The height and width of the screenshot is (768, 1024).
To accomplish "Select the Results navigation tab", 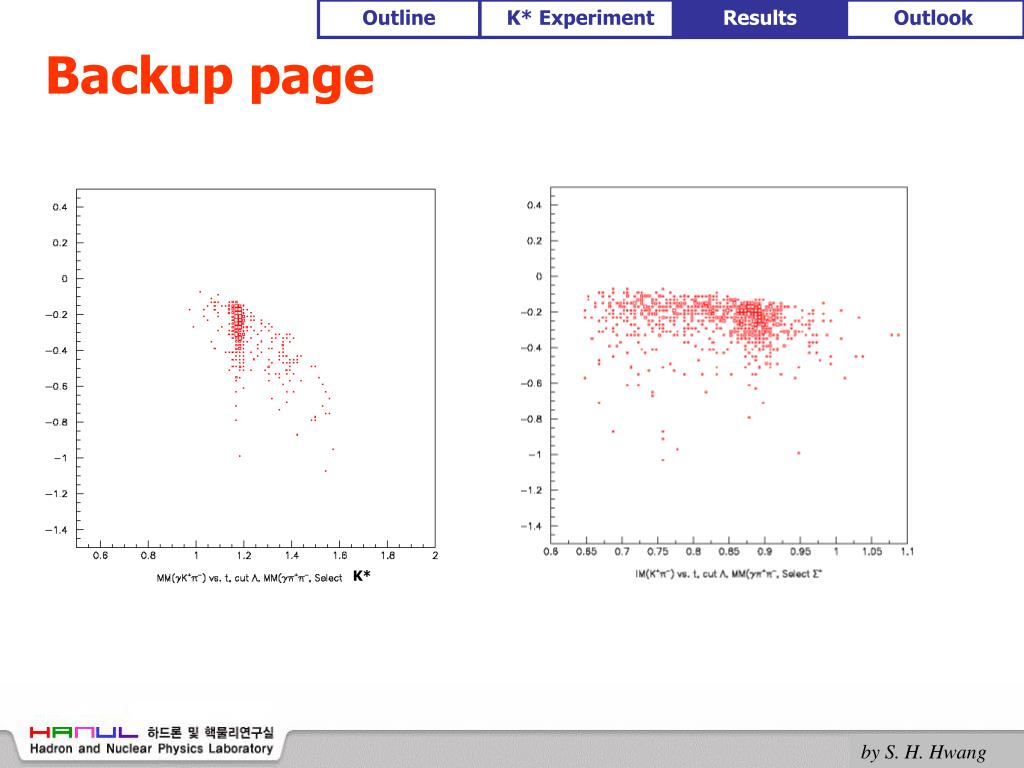I will [760, 19].
